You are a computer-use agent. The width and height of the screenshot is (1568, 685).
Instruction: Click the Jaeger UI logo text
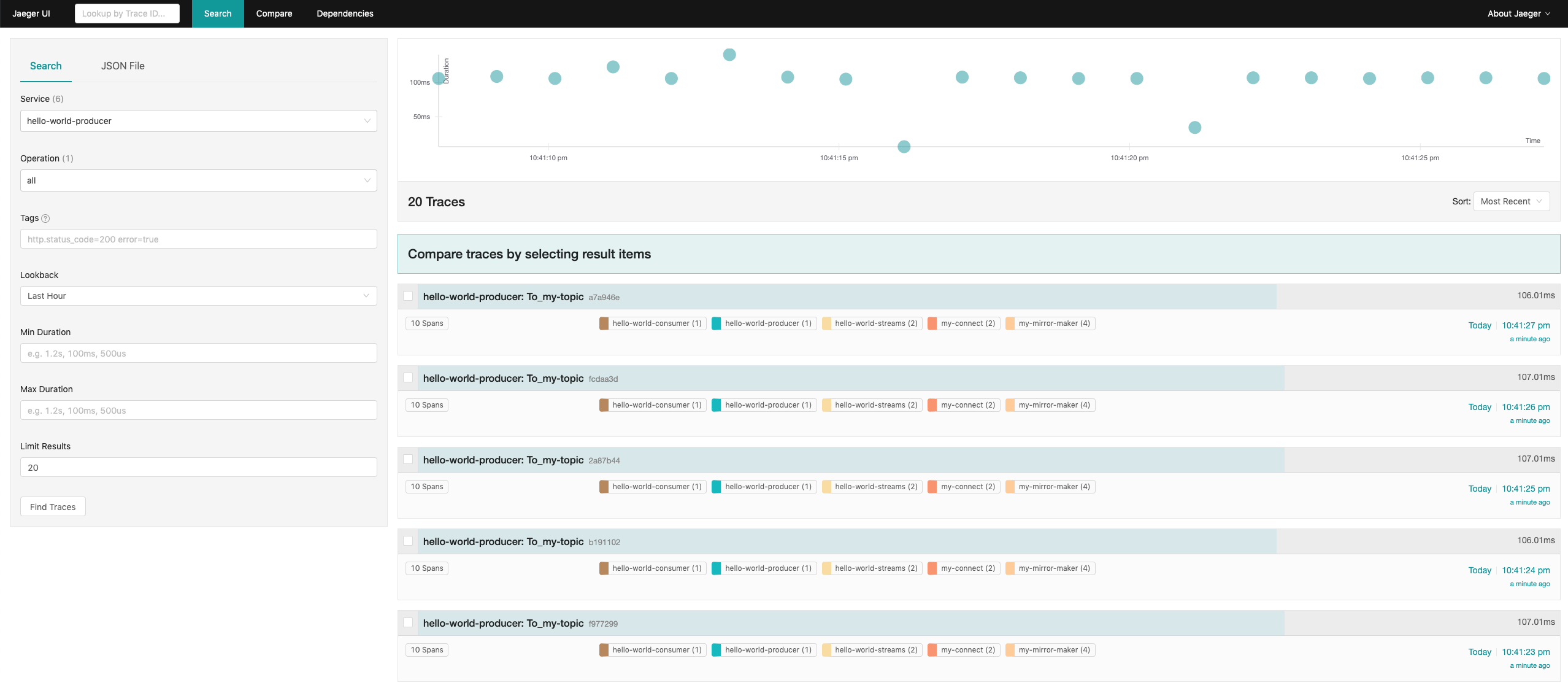[31, 14]
